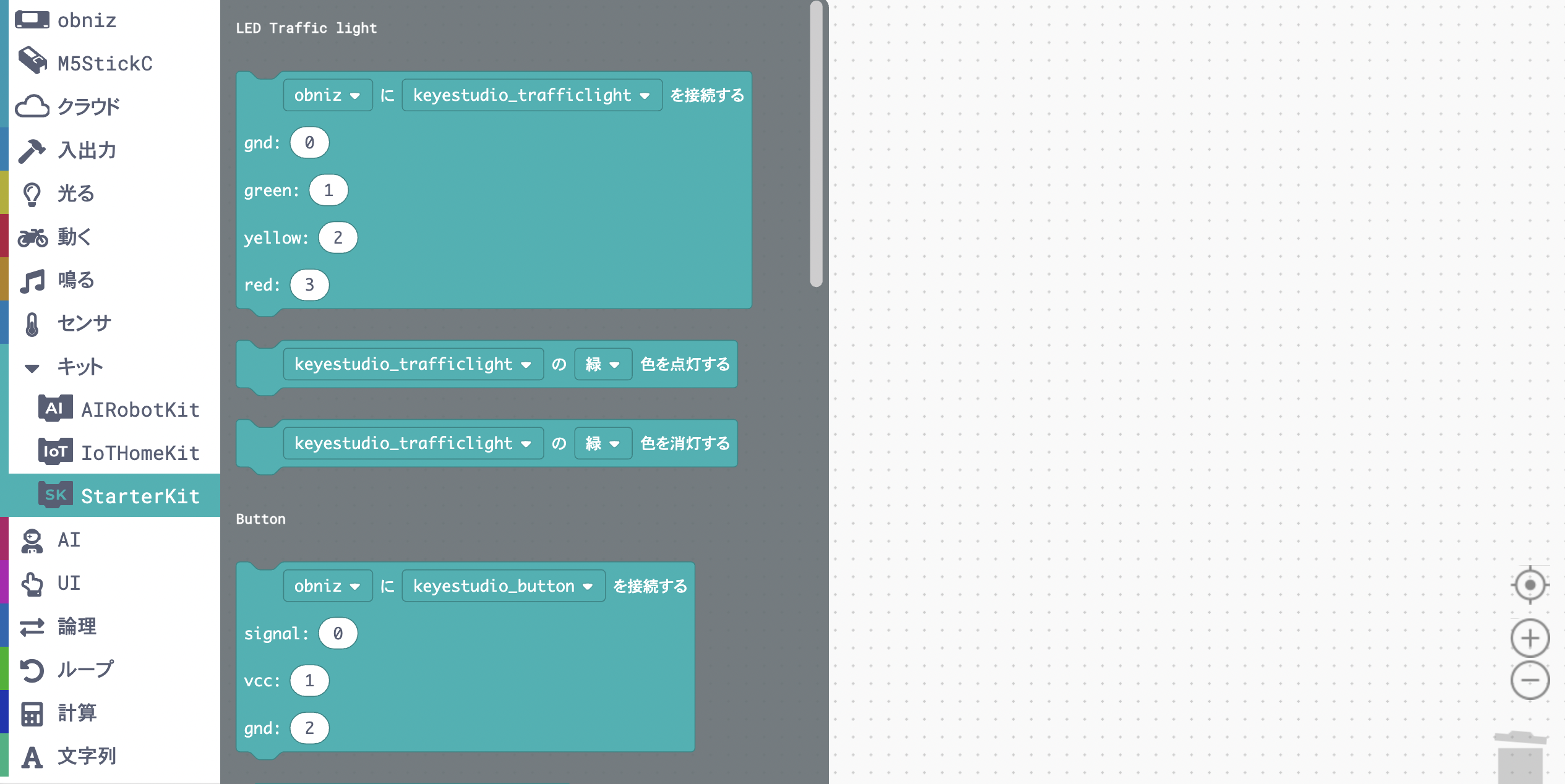Open obniz dropdown in button connect block
1565x784 pixels.
pyautogui.click(x=327, y=586)
